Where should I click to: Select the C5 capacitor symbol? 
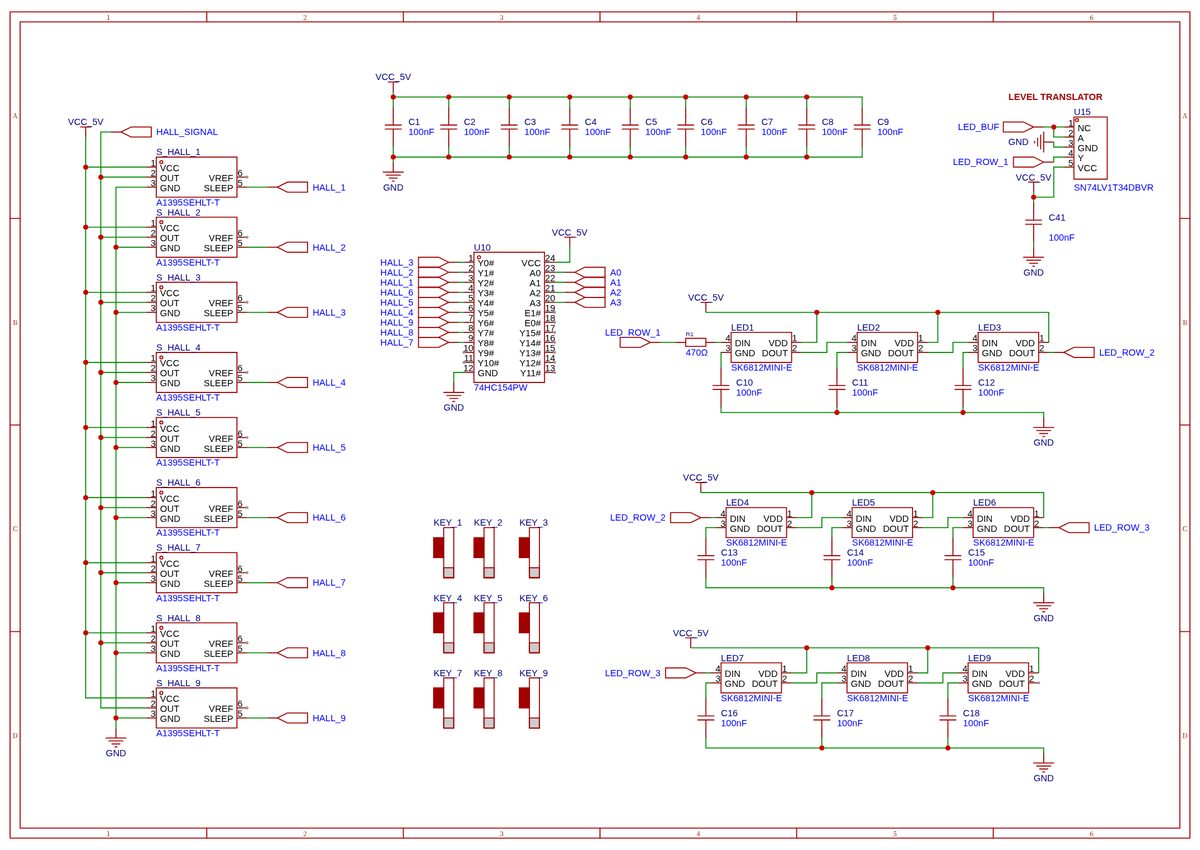(x=629, y=126)
